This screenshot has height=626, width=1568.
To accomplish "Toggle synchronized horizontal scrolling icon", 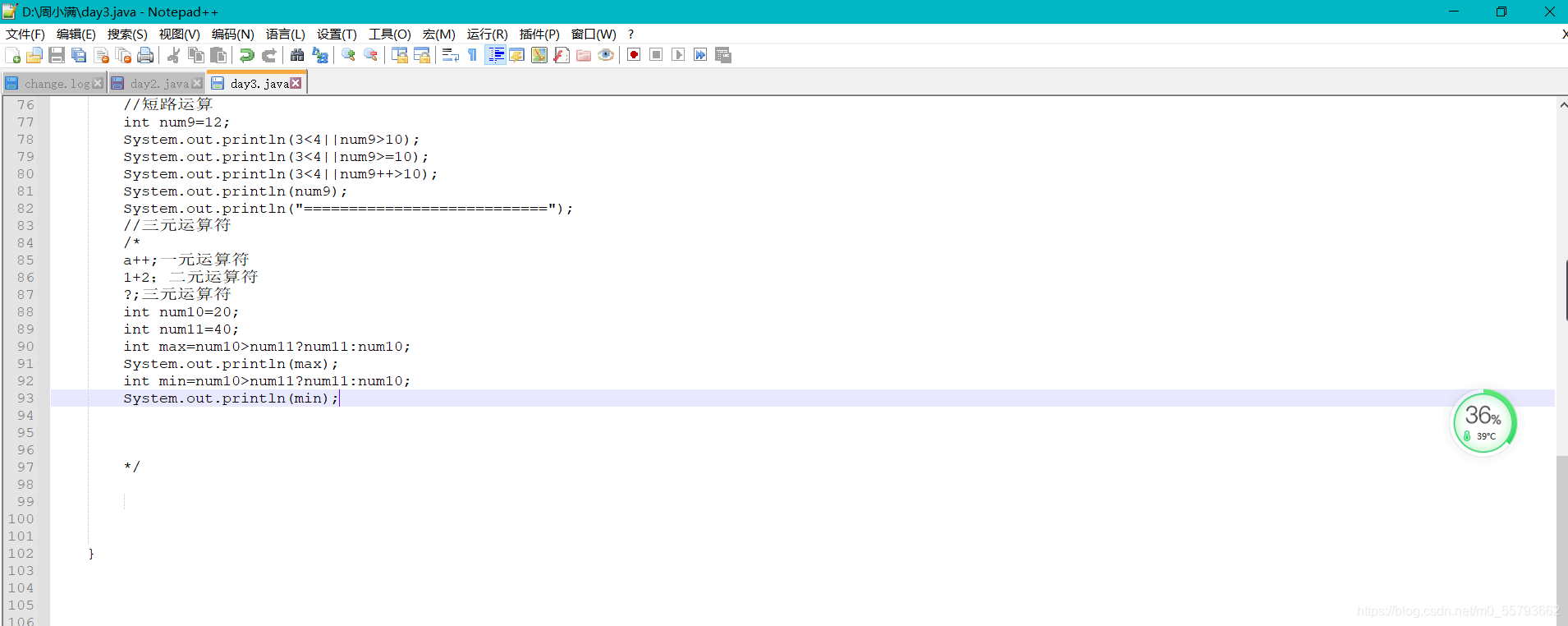I will (x=422, y=55).
